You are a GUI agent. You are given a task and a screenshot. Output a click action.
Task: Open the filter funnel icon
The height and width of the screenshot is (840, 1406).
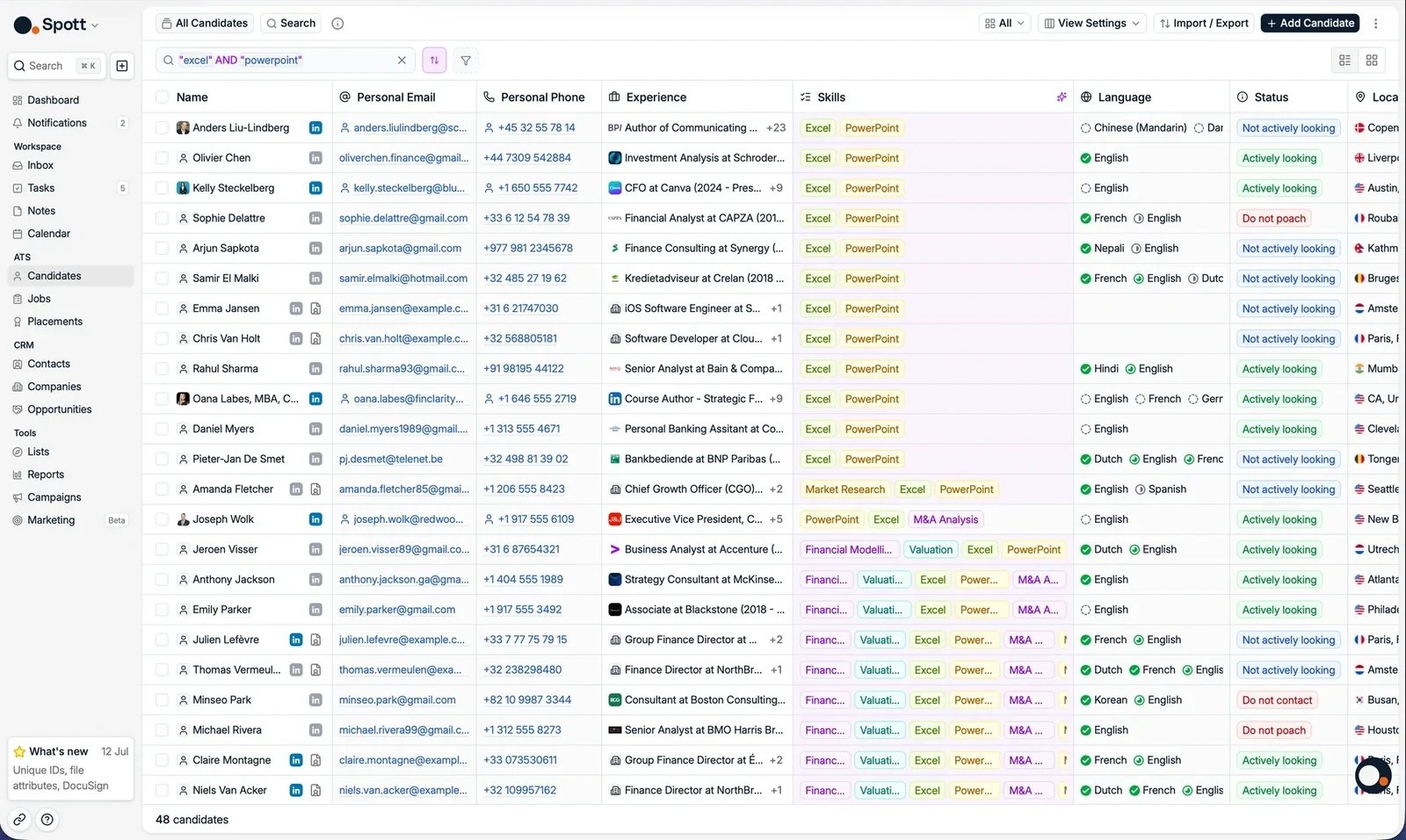(466, 61)
